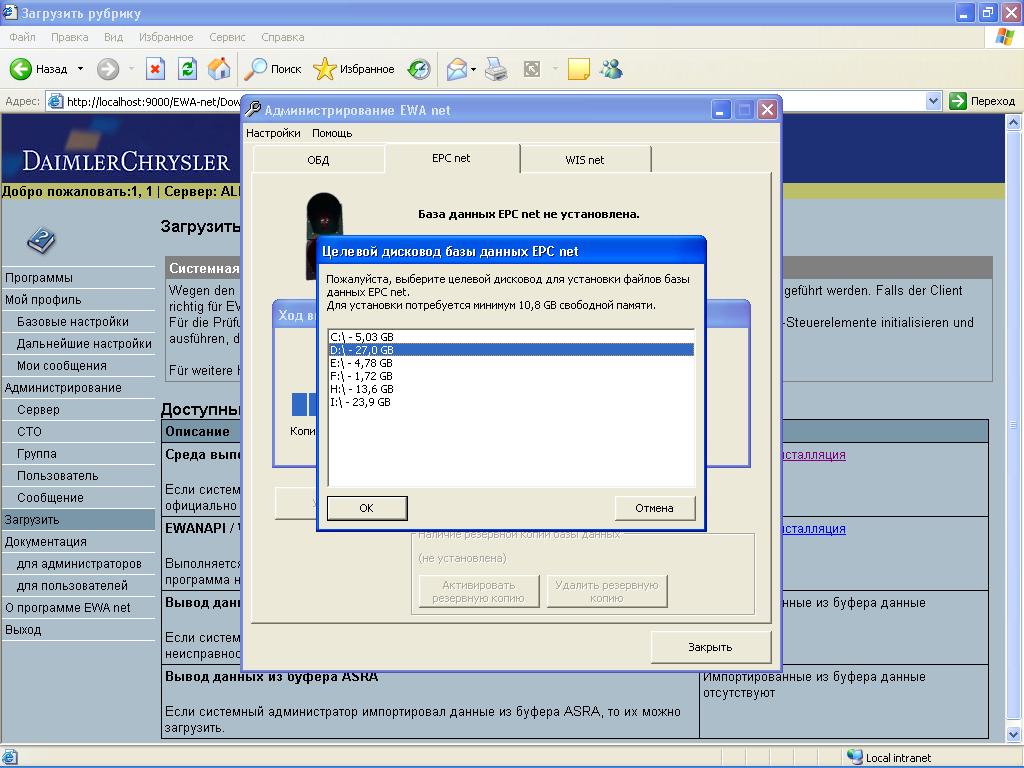Click the Back arrow icon in browser toolbar

point(21,69)
